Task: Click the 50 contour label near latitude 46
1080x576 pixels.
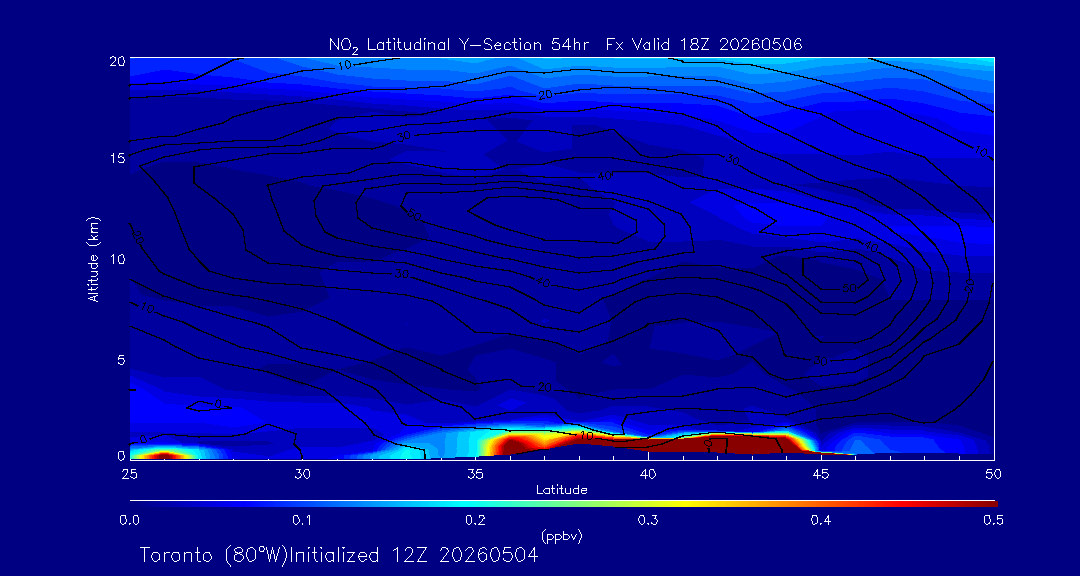Action: pyautogui.click(x=849, y=288)
